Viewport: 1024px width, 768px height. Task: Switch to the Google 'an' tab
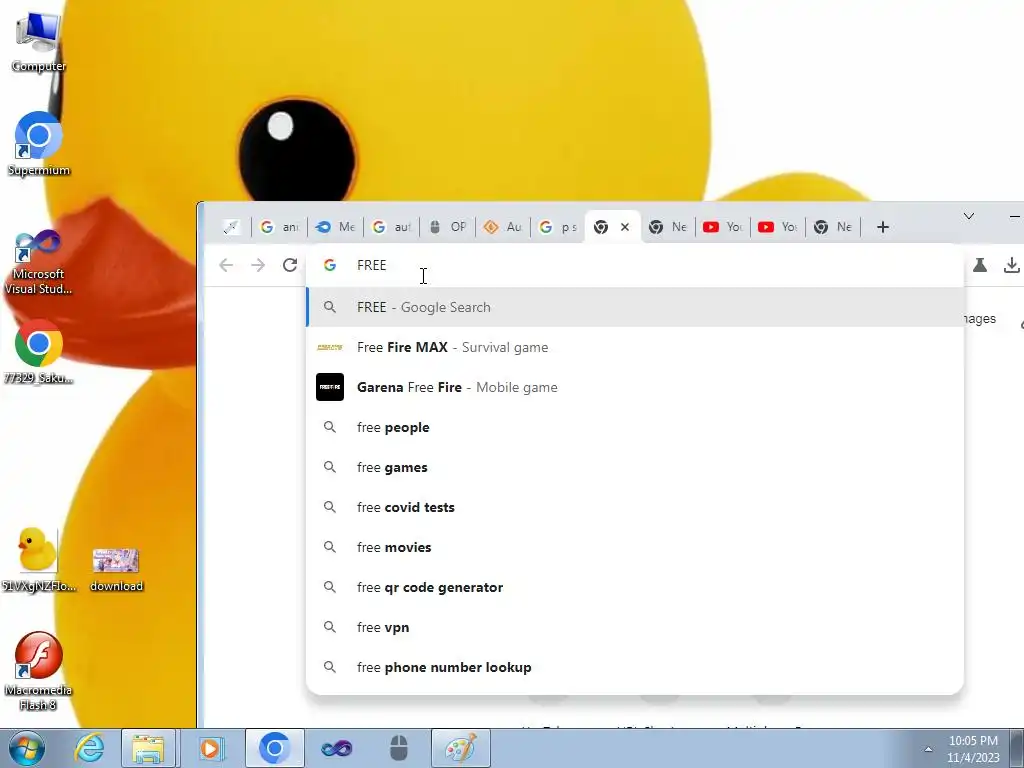(280, 227)
